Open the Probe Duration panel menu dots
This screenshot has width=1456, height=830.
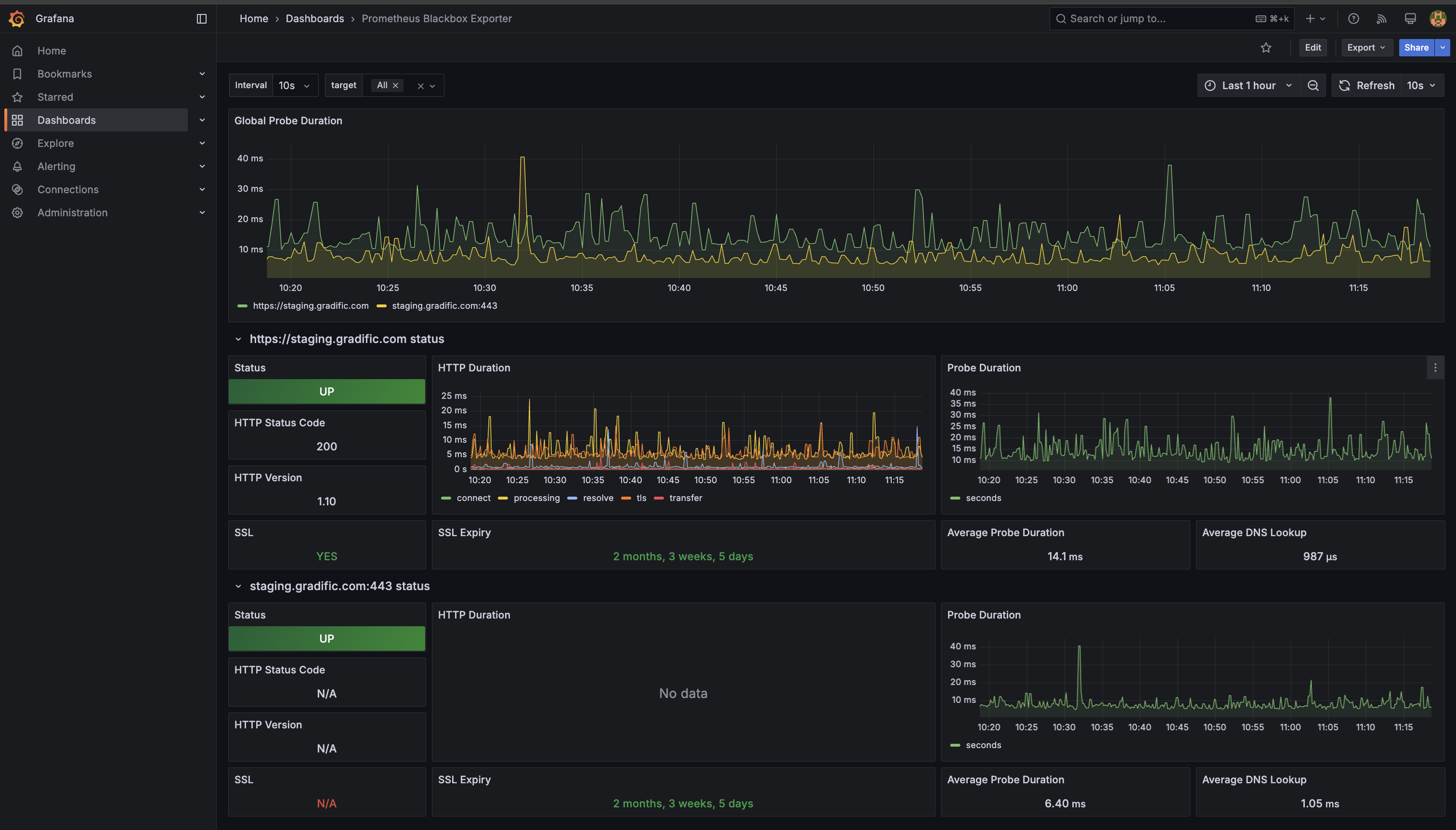pyautogui.click(x=1435, y=368)
